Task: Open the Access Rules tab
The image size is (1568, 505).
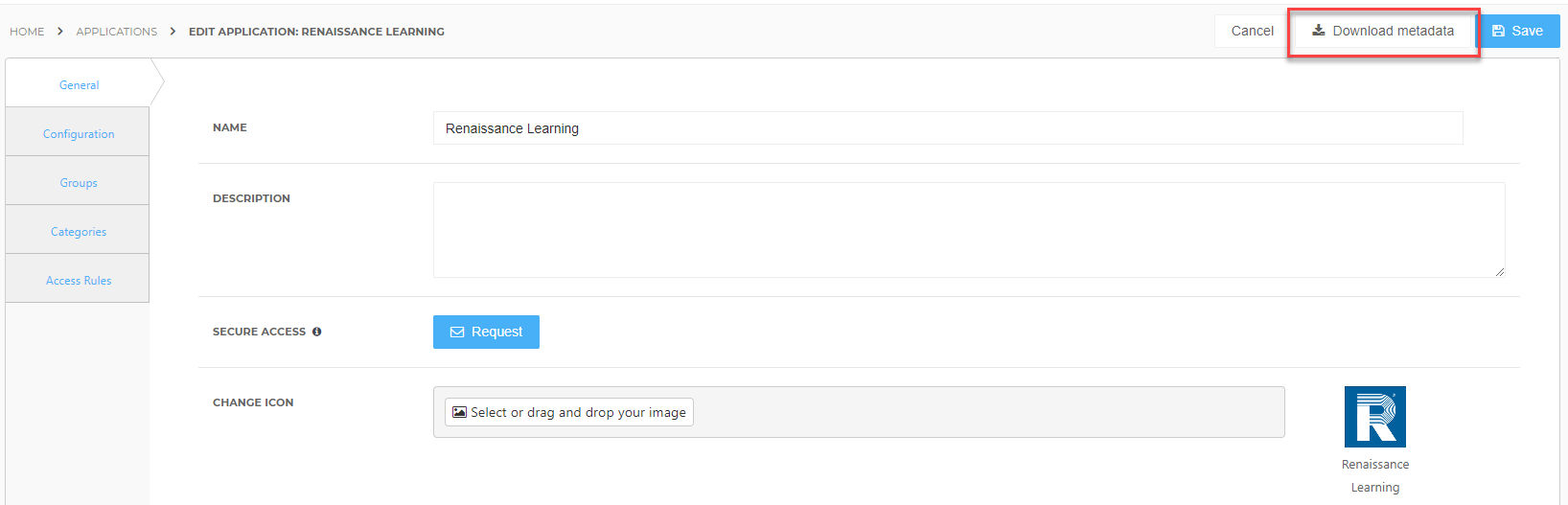Action: (79, 281)
